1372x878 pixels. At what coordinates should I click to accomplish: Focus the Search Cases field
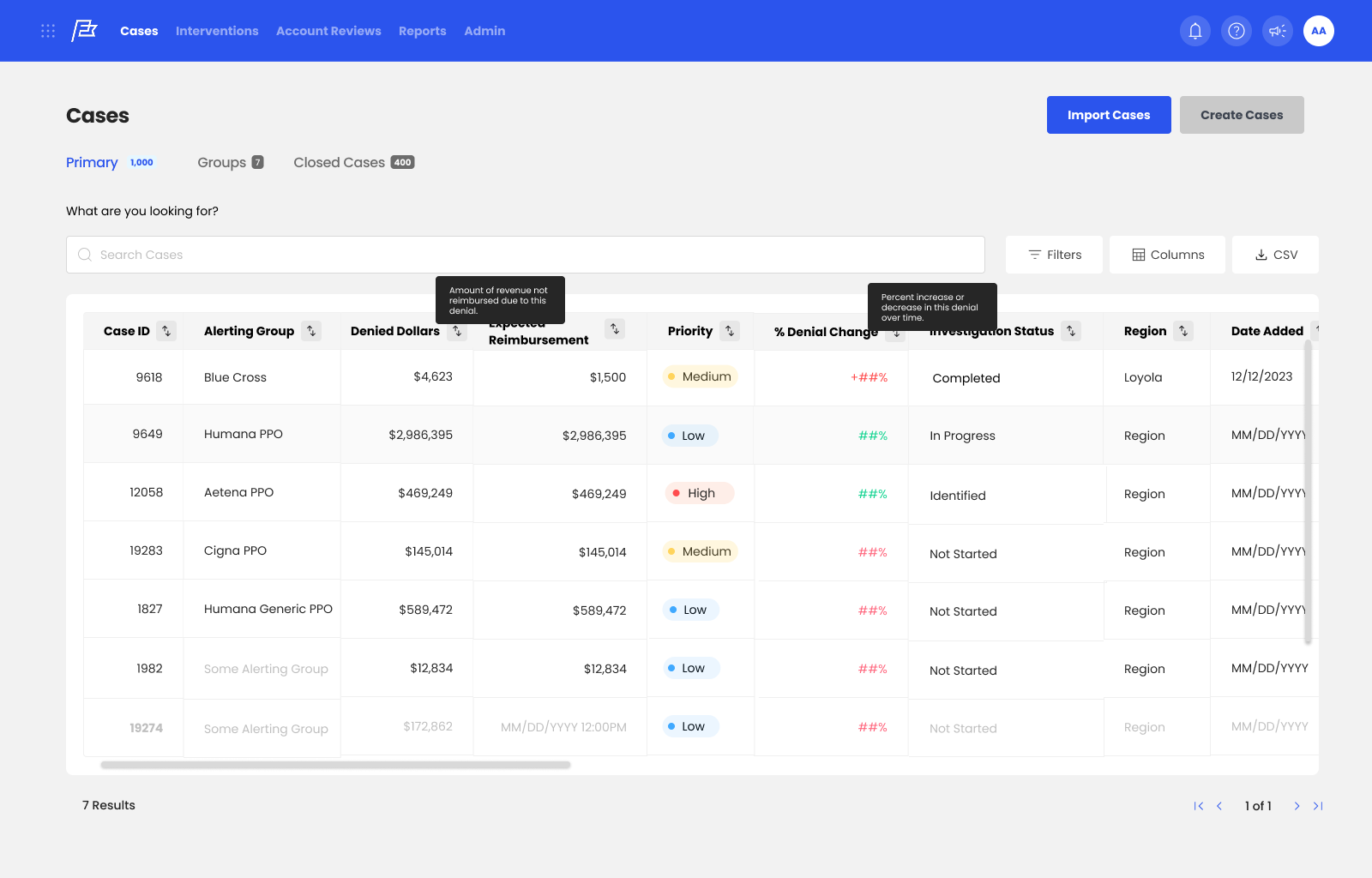526,255
